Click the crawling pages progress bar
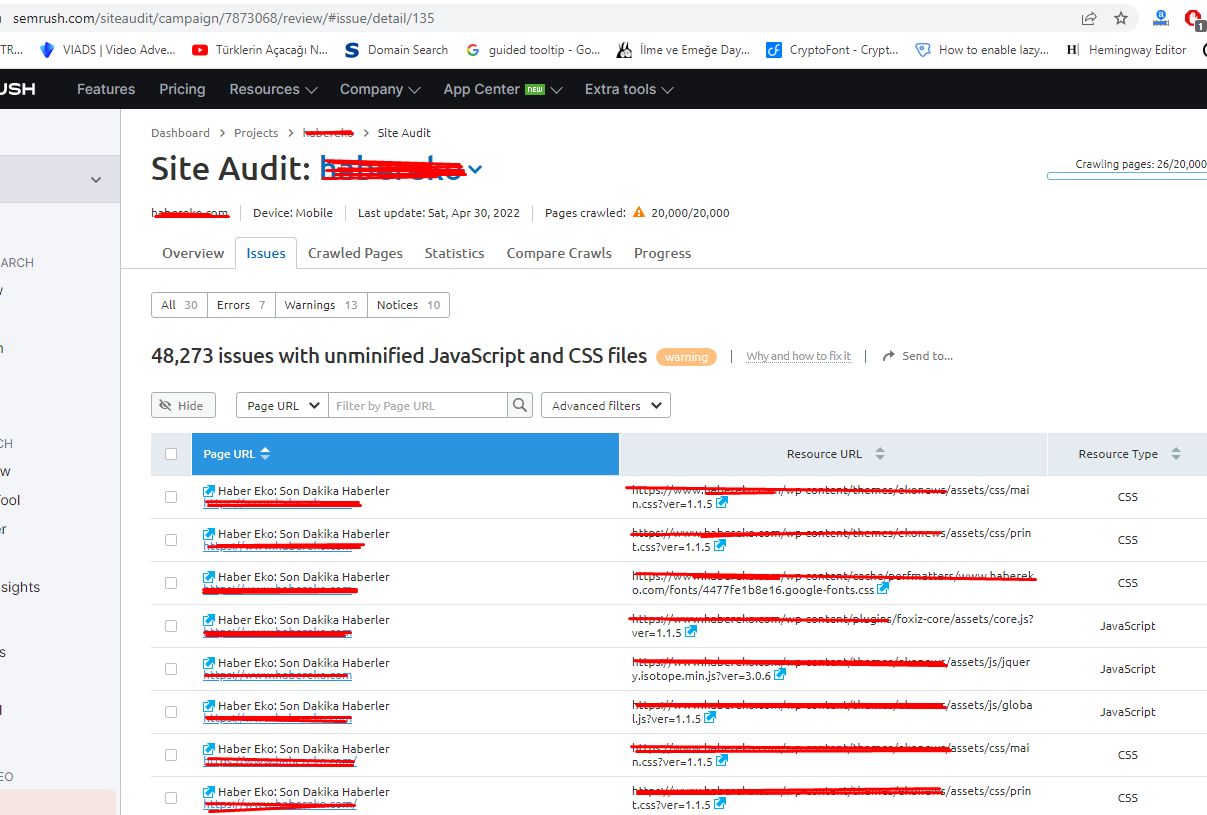The image size is (1207, 815). 1127,176
